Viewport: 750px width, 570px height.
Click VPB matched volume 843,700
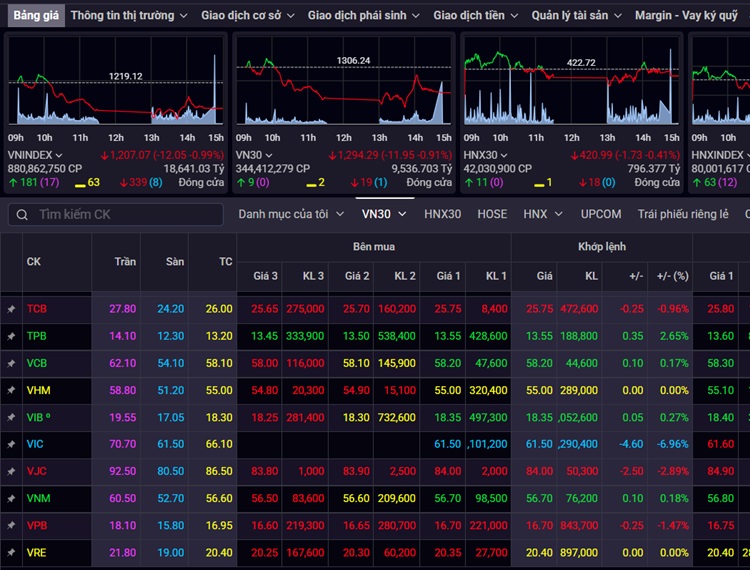tap(579, 526)
